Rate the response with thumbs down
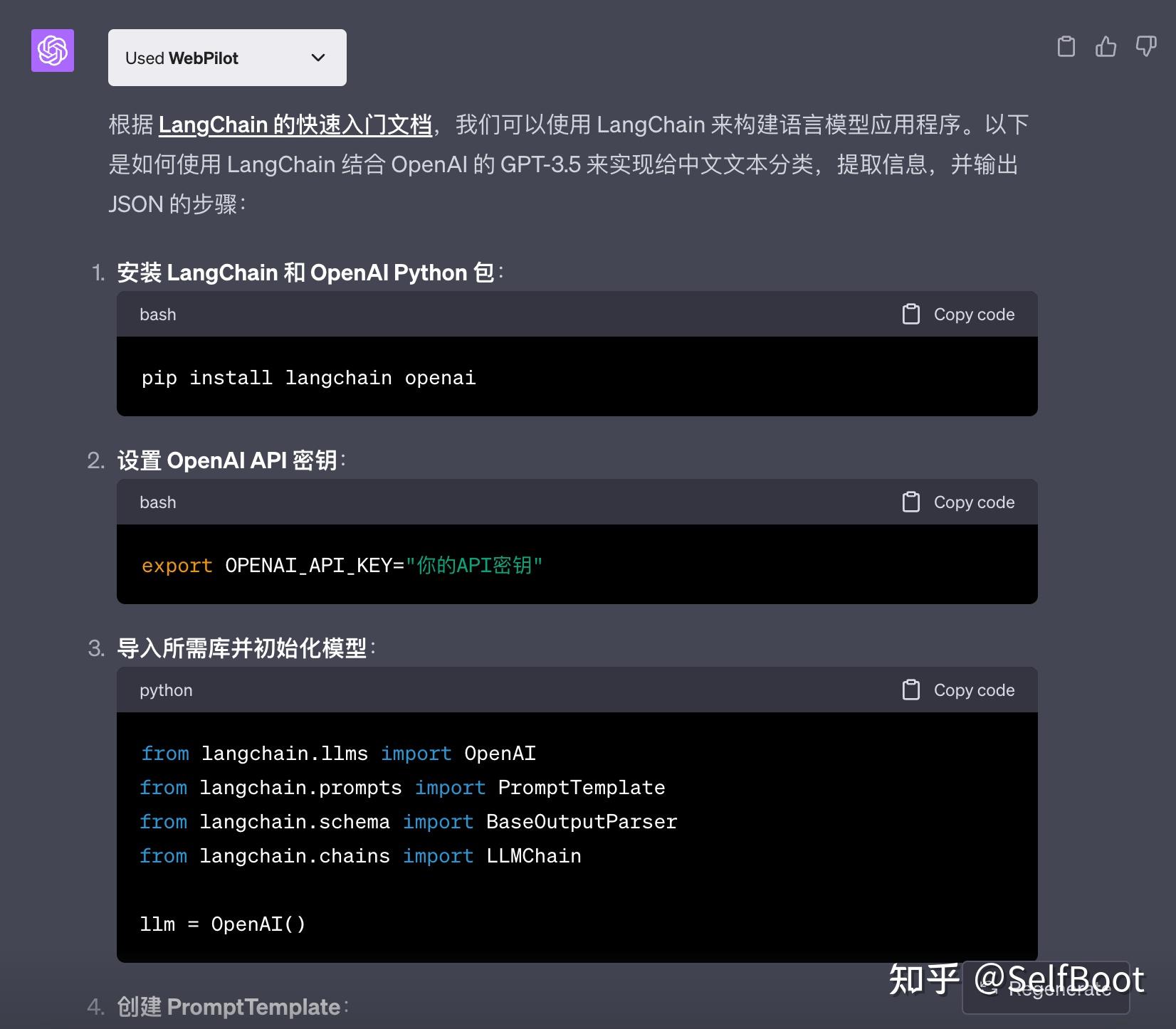This screenshot has height=1029, width=1176. 1145,47
